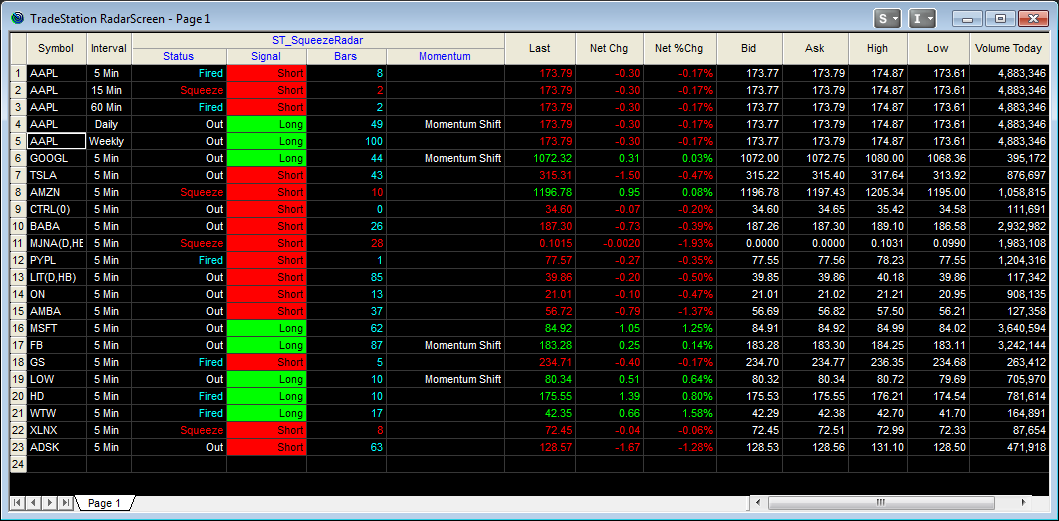This screenshot has width=1059, height=521.
Task: Click the Last price 1072.32 cell
Action: tap(540, 158)
